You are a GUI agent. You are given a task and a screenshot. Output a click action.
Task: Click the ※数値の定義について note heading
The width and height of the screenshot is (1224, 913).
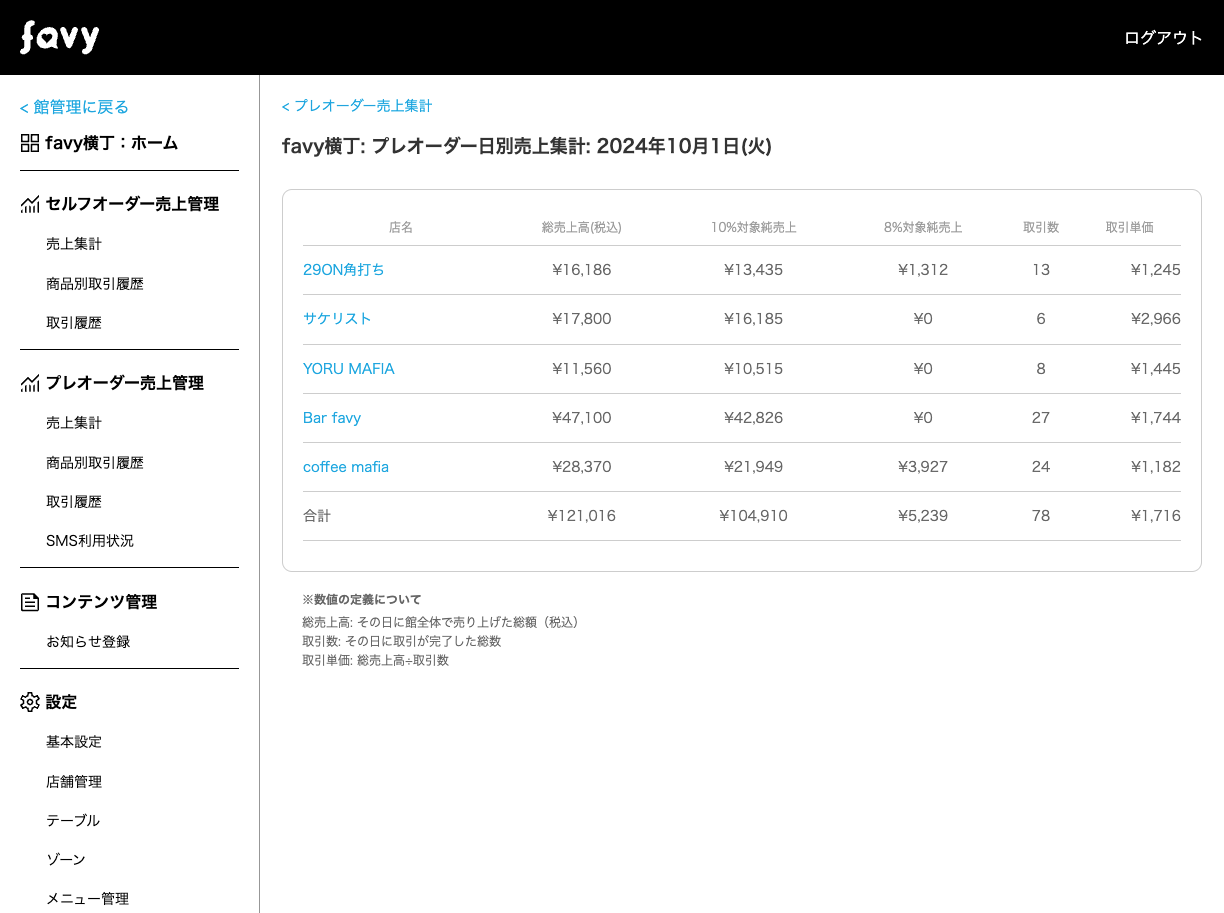pyautogui.click(x=362, y=600)
